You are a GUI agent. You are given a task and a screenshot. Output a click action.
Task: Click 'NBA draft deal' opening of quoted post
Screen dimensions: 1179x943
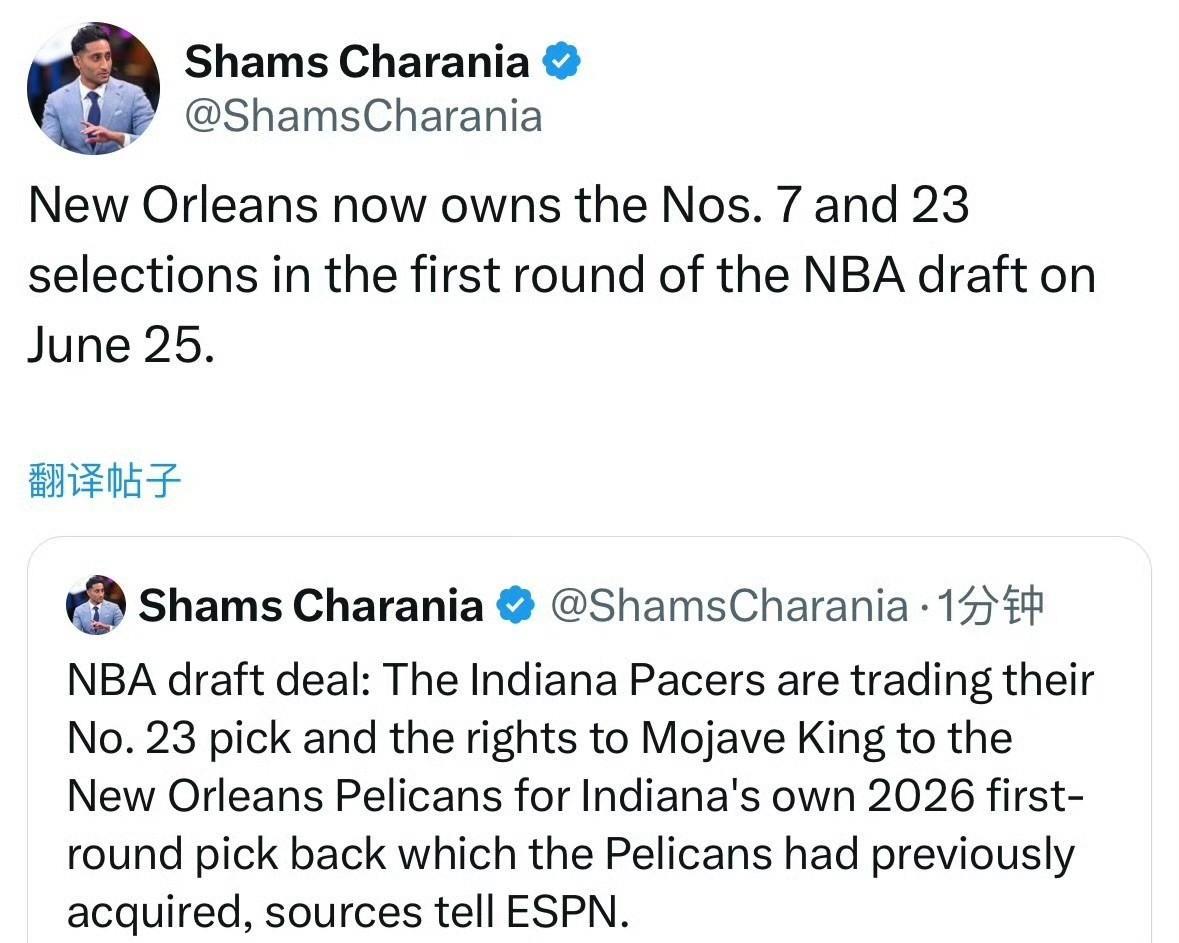click(218, 680)
